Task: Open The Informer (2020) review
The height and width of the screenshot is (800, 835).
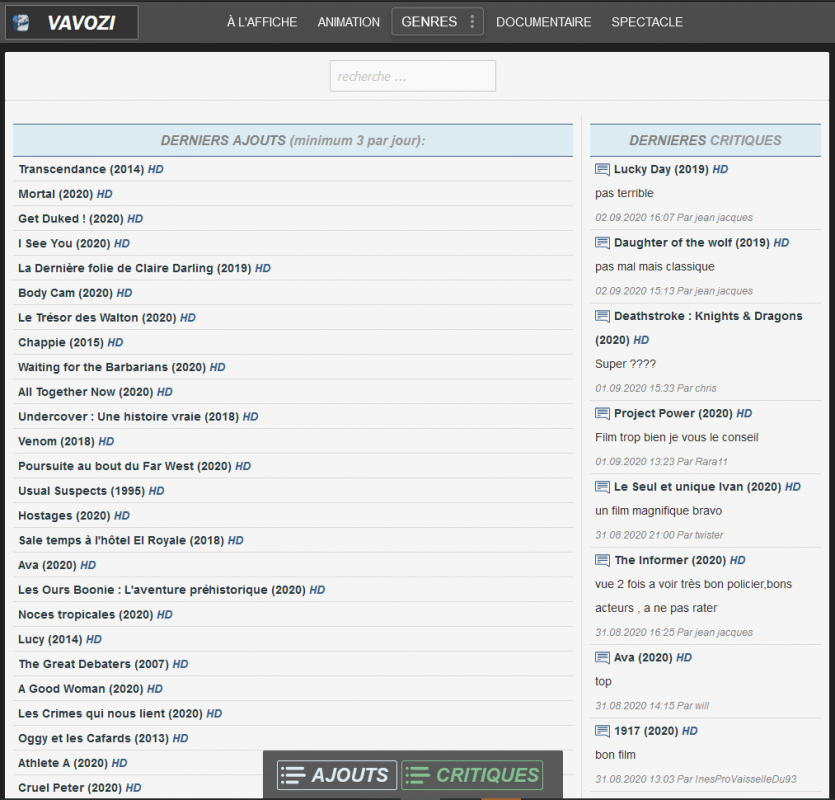Action: tap(680, 560)
